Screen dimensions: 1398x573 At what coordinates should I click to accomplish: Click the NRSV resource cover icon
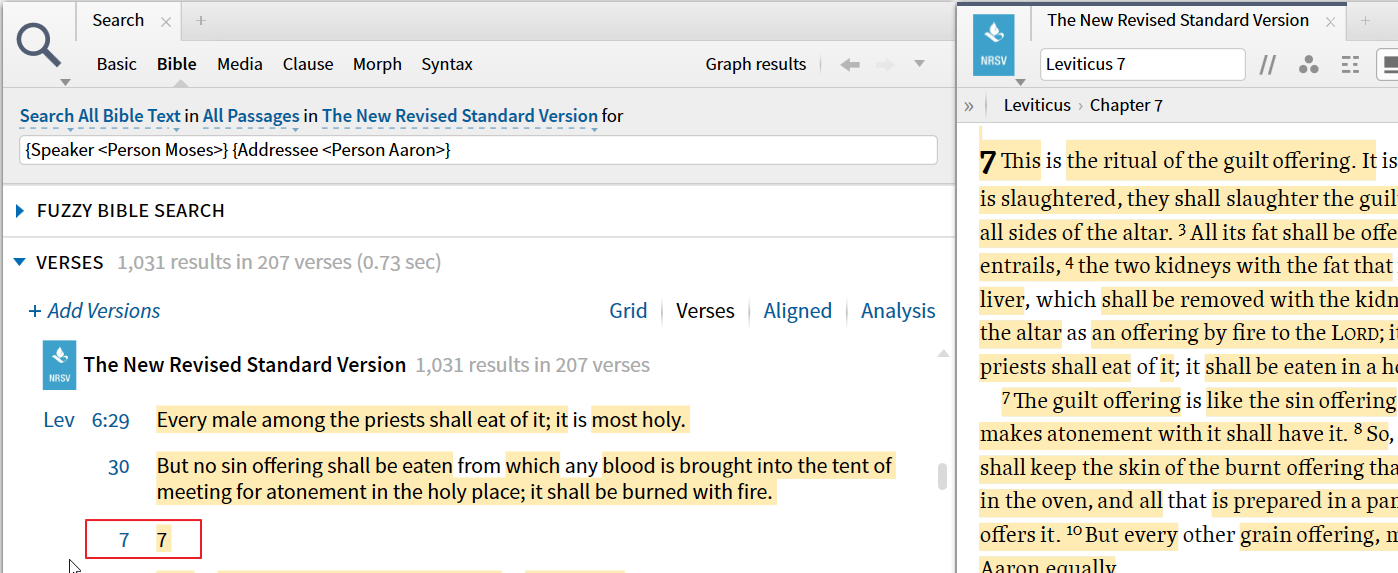coord(994,46)
